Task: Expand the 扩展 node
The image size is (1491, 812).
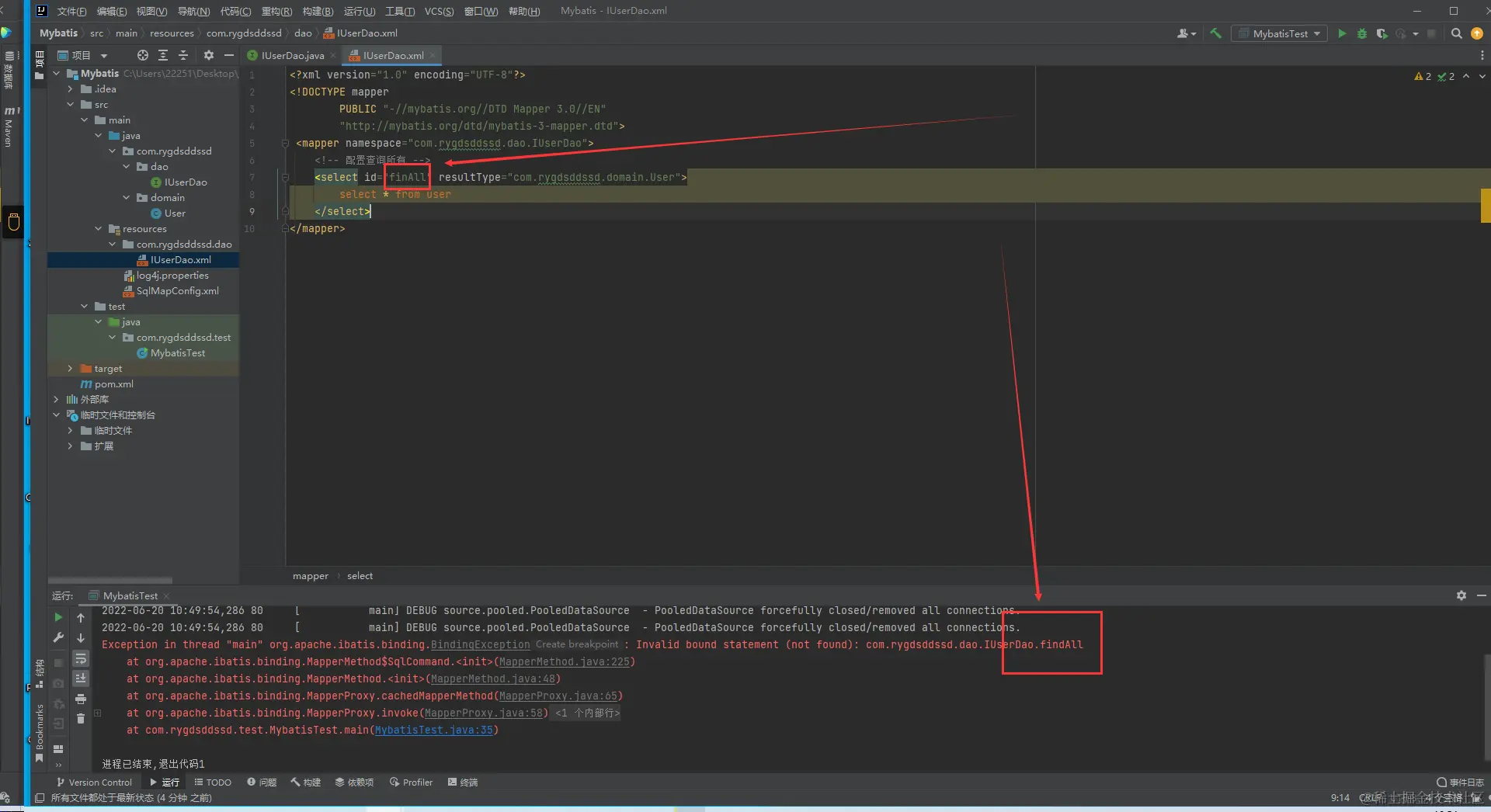Action: 70,446
